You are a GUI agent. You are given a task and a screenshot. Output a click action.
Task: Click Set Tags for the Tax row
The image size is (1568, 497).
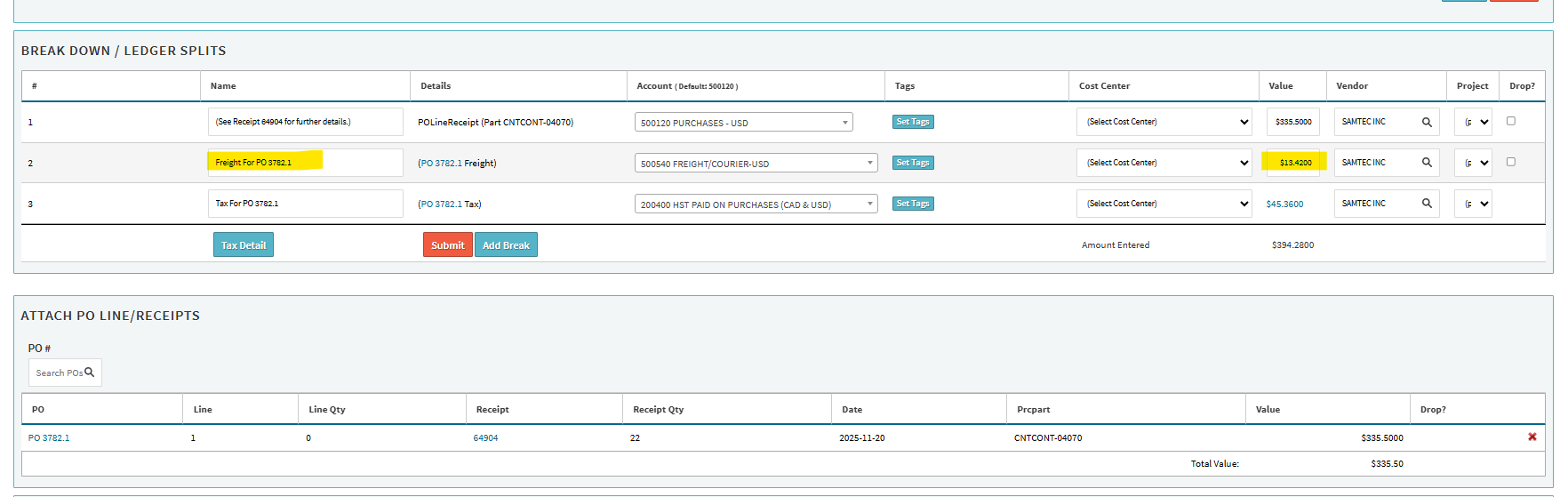[912, 204]
